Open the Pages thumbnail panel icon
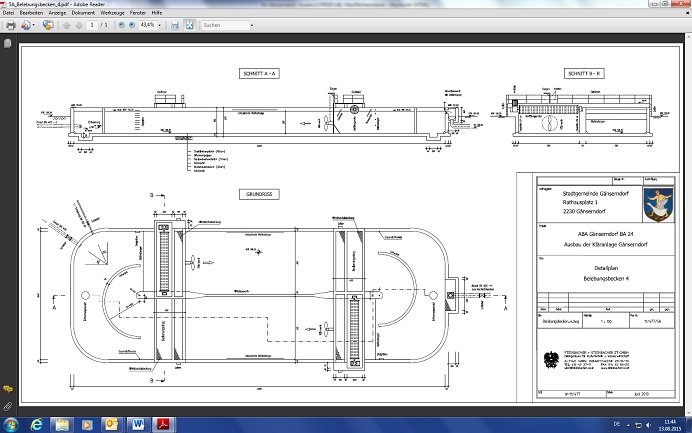692x433 pixels. coord(8,43)
